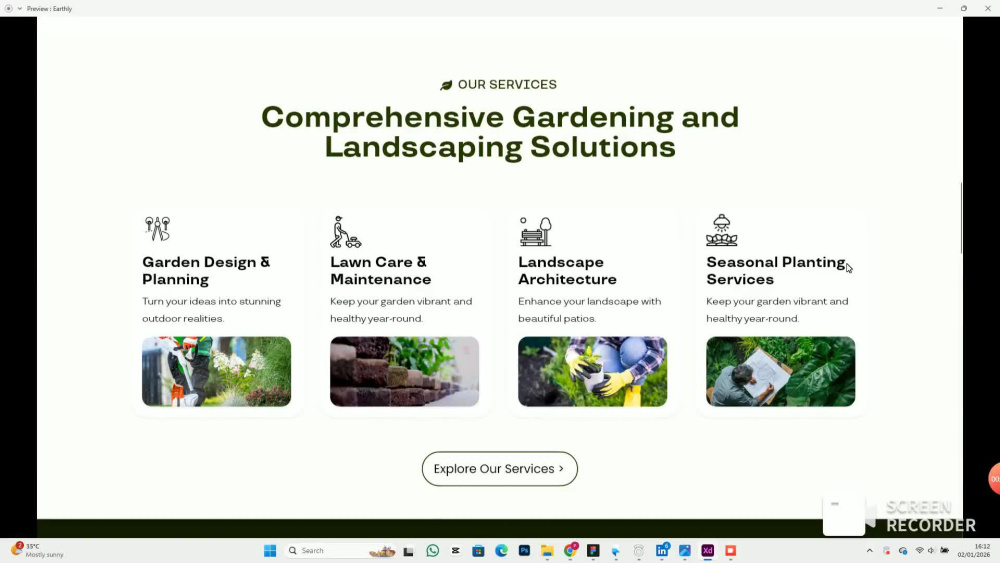This screenshot has width=1000, height=563.
Task: Click the Garden Design & Planning heading
Action: coord(206,271)
